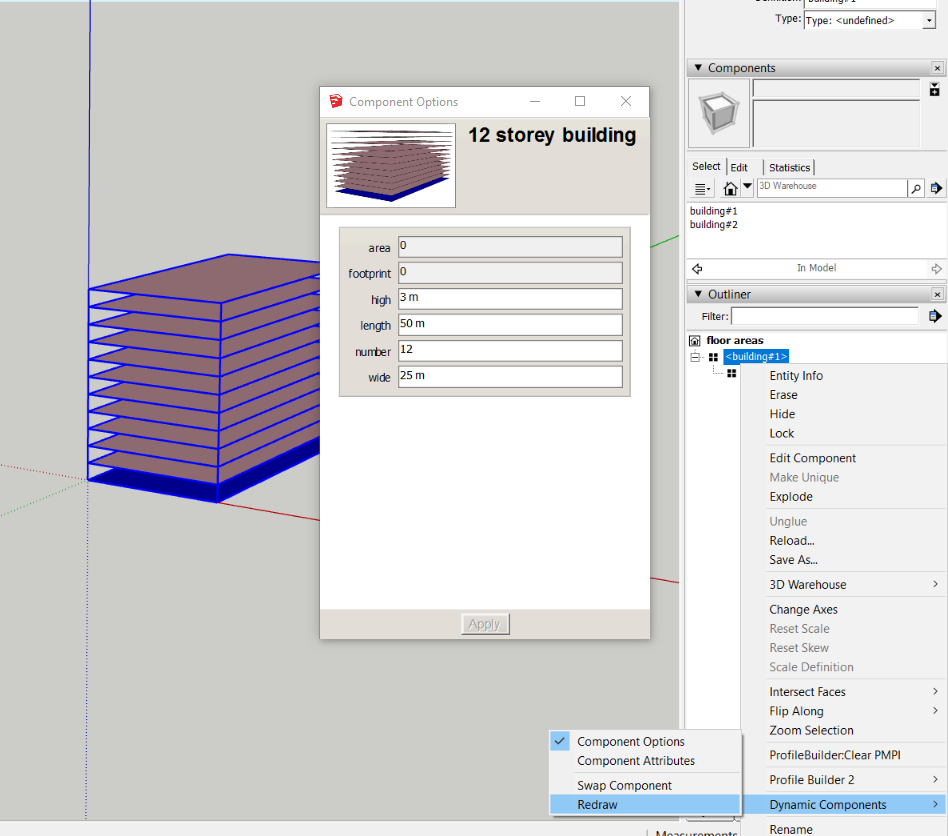Click the In Model forward navigation arrow
The width and height of the screenshot is (948, 836).
(935, 267)
